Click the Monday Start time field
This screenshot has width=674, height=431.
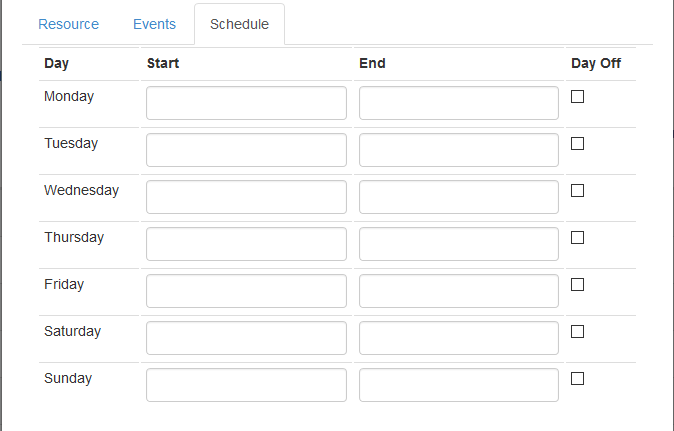[x=246, y=103]
